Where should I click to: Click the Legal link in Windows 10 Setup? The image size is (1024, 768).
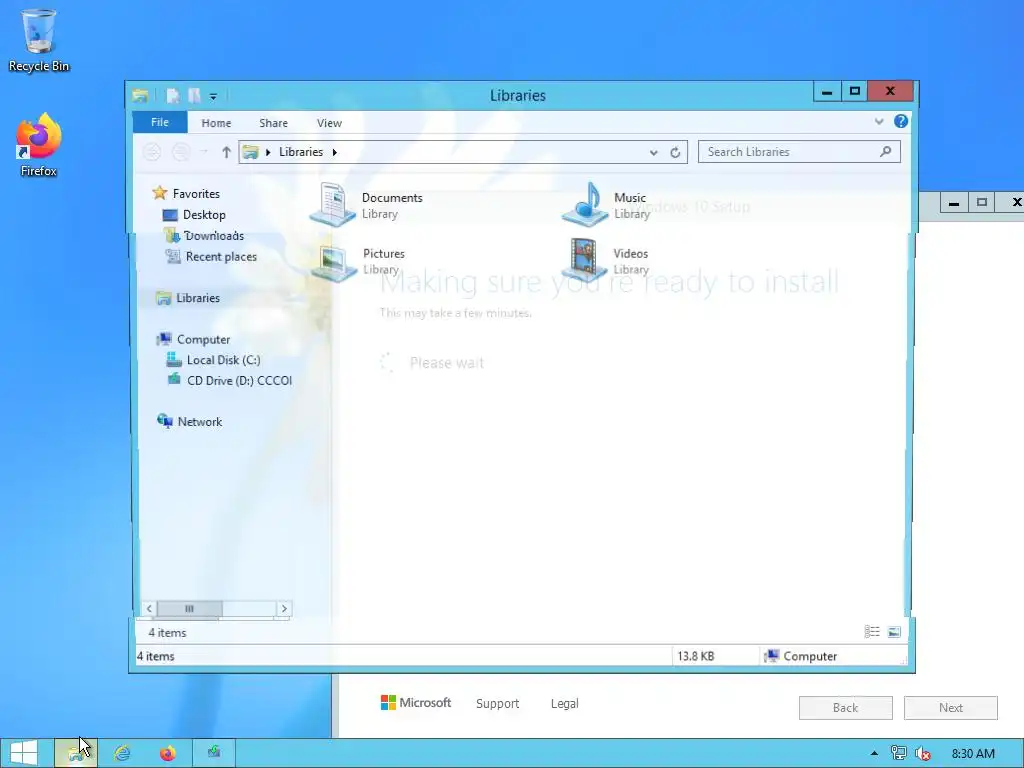point(564,703)
